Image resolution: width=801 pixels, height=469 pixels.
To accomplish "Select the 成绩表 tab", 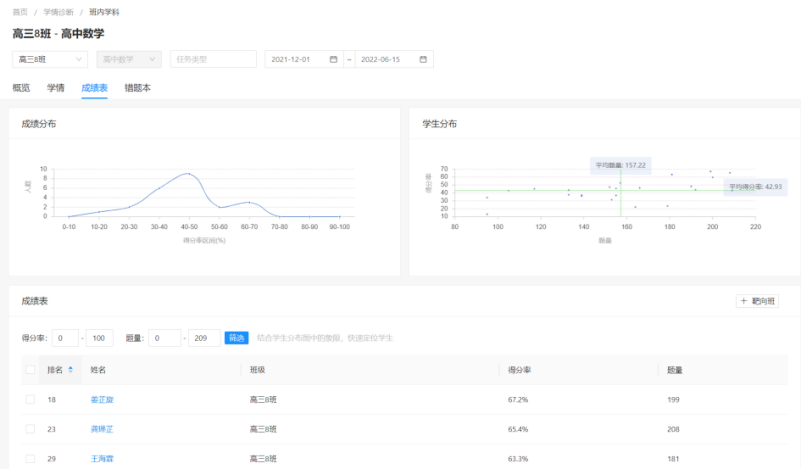I will coord(95,88).
